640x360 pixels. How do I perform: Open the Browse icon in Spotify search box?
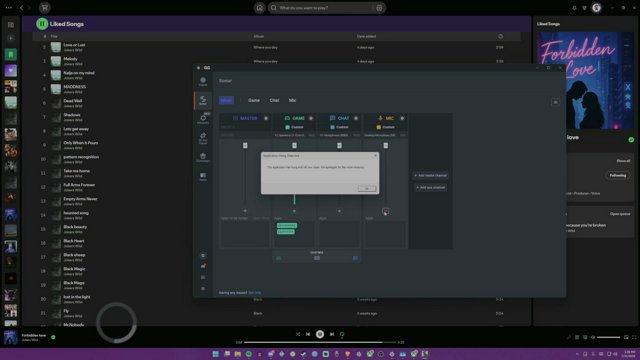tap(379, 8)
